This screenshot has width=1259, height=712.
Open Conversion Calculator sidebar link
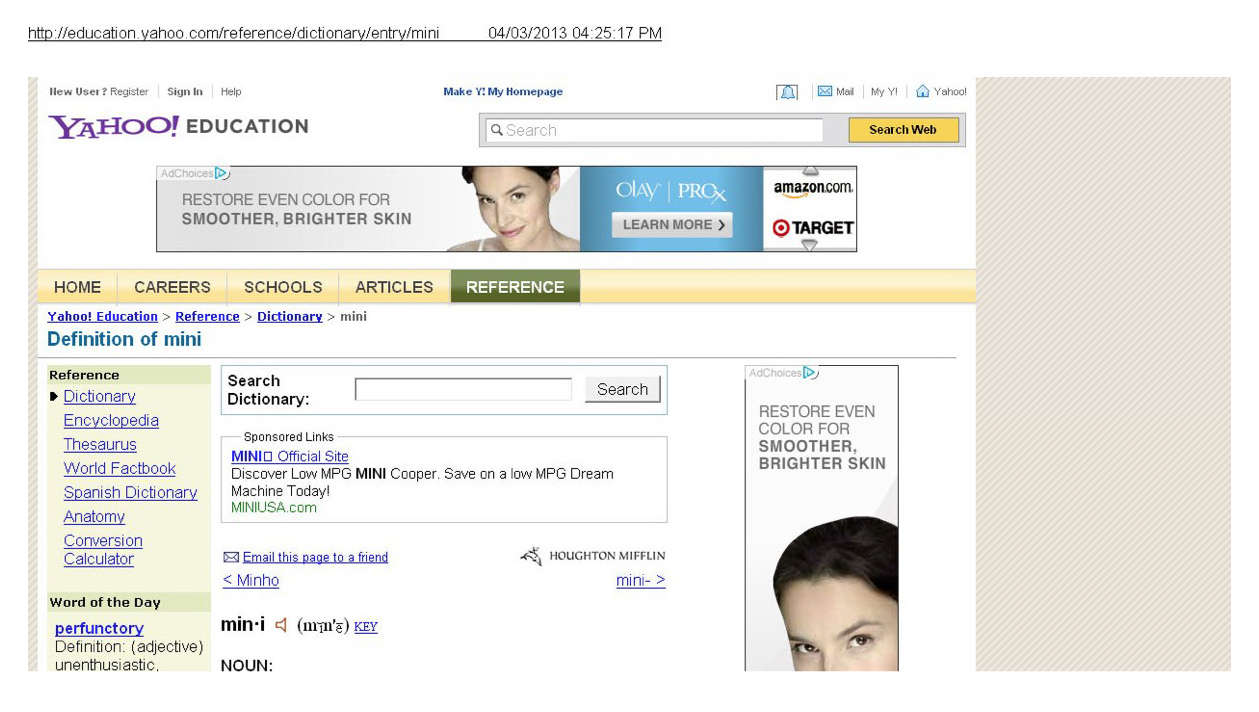tap(103, 550)
